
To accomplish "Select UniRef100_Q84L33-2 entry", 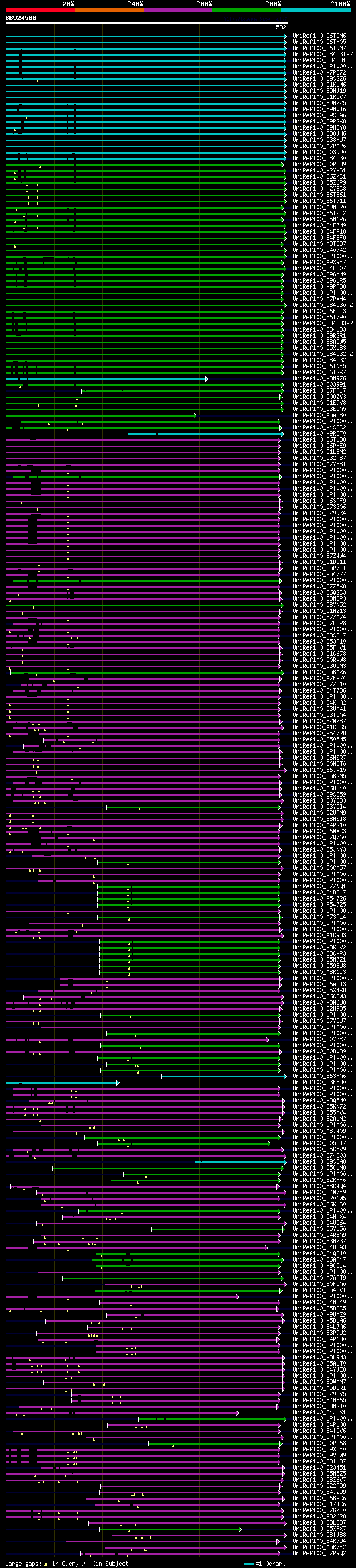I will [x=323, y=323].
